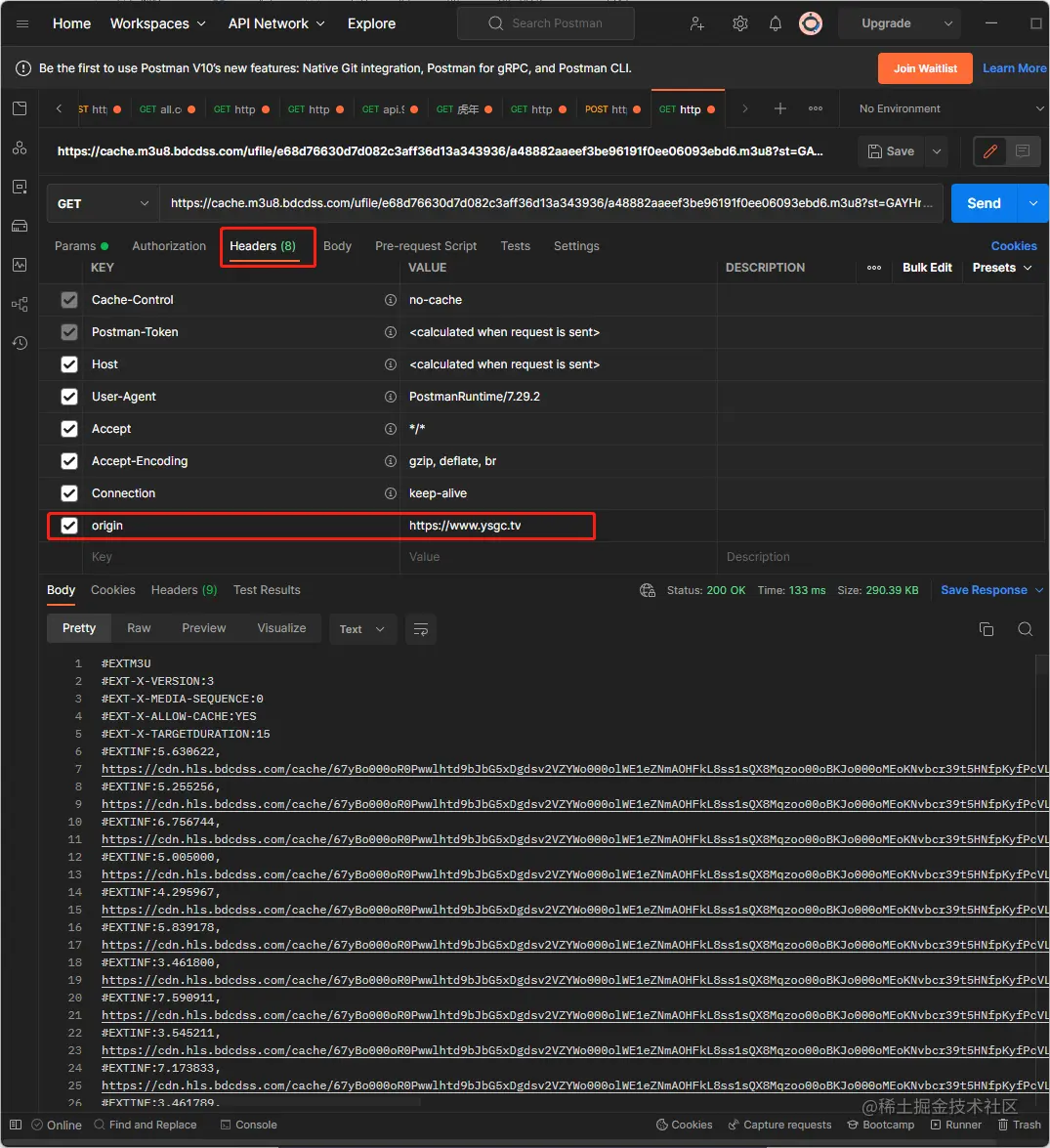This screenshot has width=1050, height=1148.
Task: Open the notifications bell icon
Action: (775, 23)
